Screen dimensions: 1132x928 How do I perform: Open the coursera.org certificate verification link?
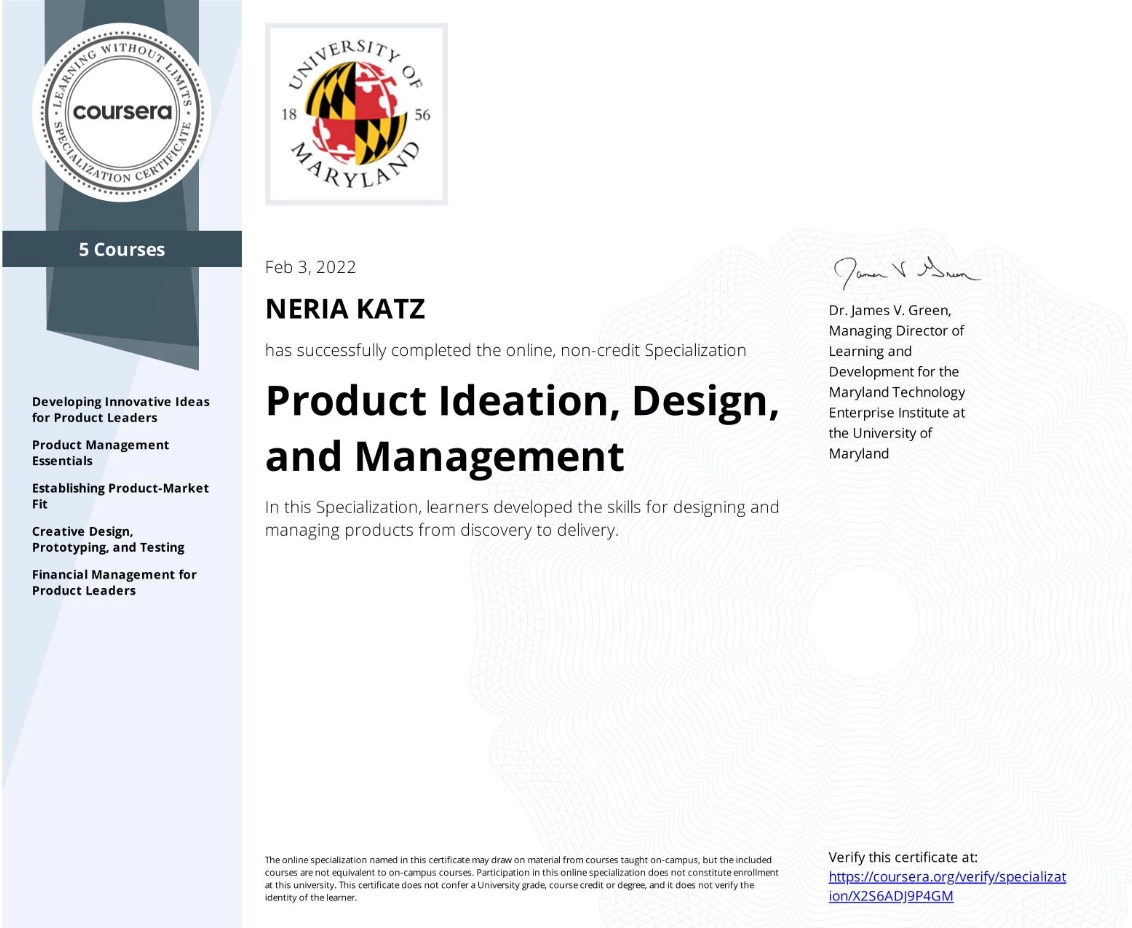coord(947,886)
